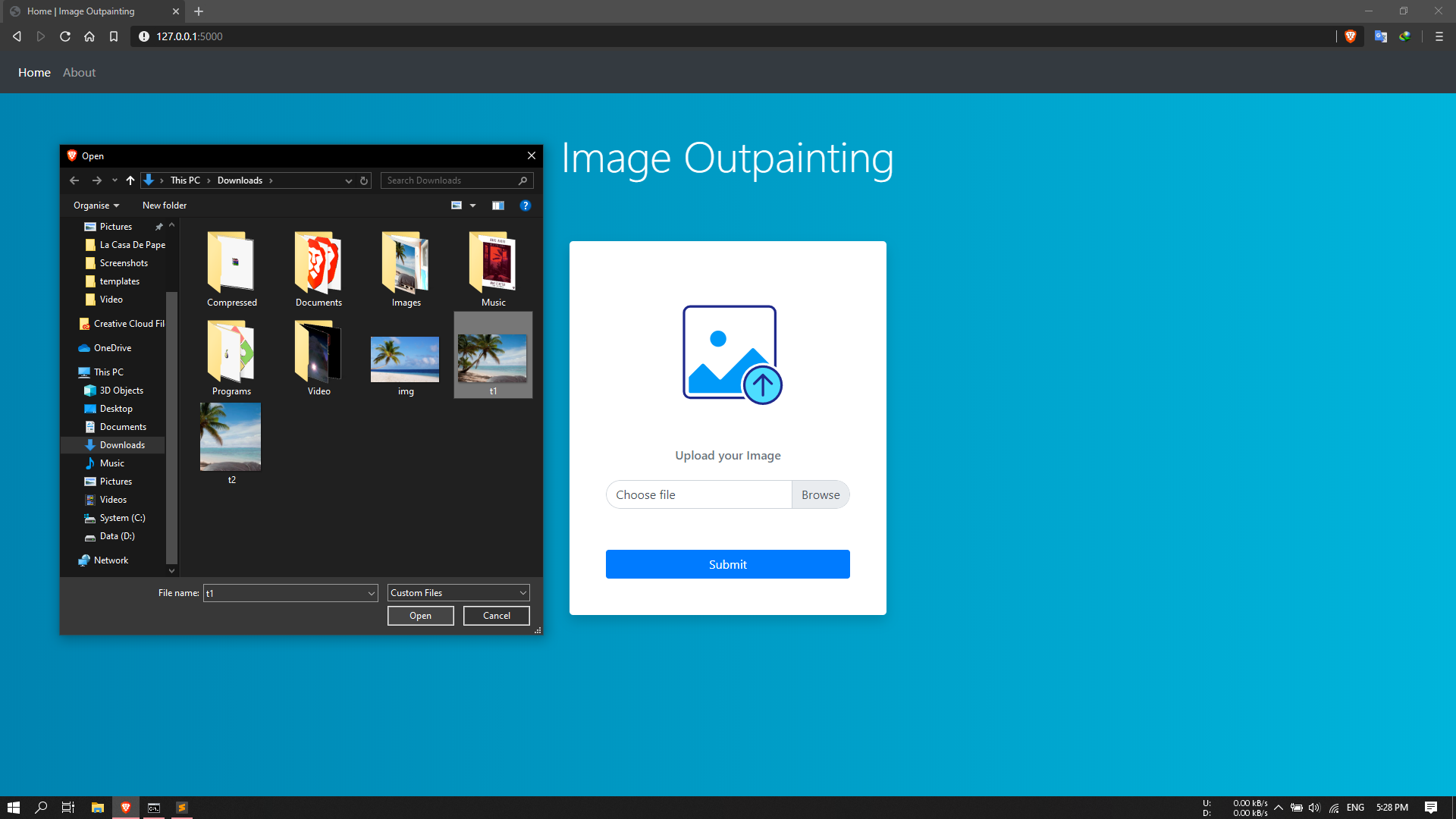
Task: Expand the view options dropdown arrow
Action: click(473, 206)
